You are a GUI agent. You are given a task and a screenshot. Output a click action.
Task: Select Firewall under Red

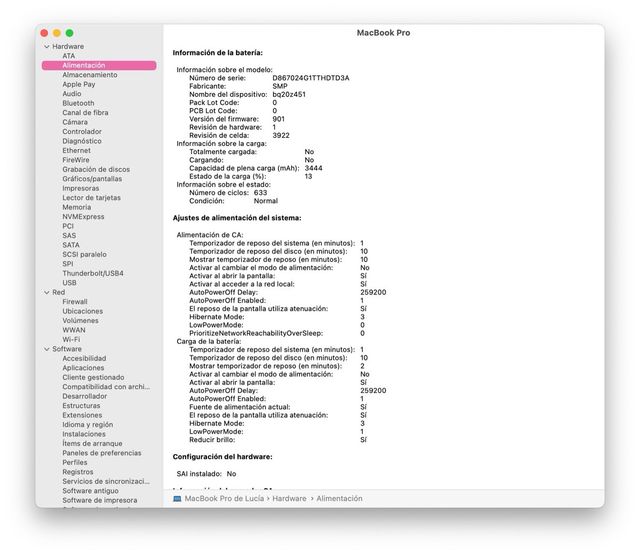pyautogui.click(x=75, y=302)
